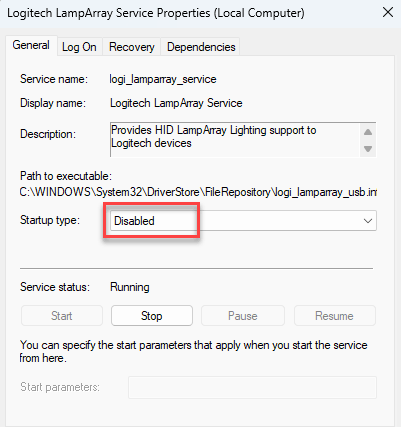Viewport: 401px width, 427px height.
Task: Close the Logitech LampArray Service Properties dialog
Action: coord(388,13)
